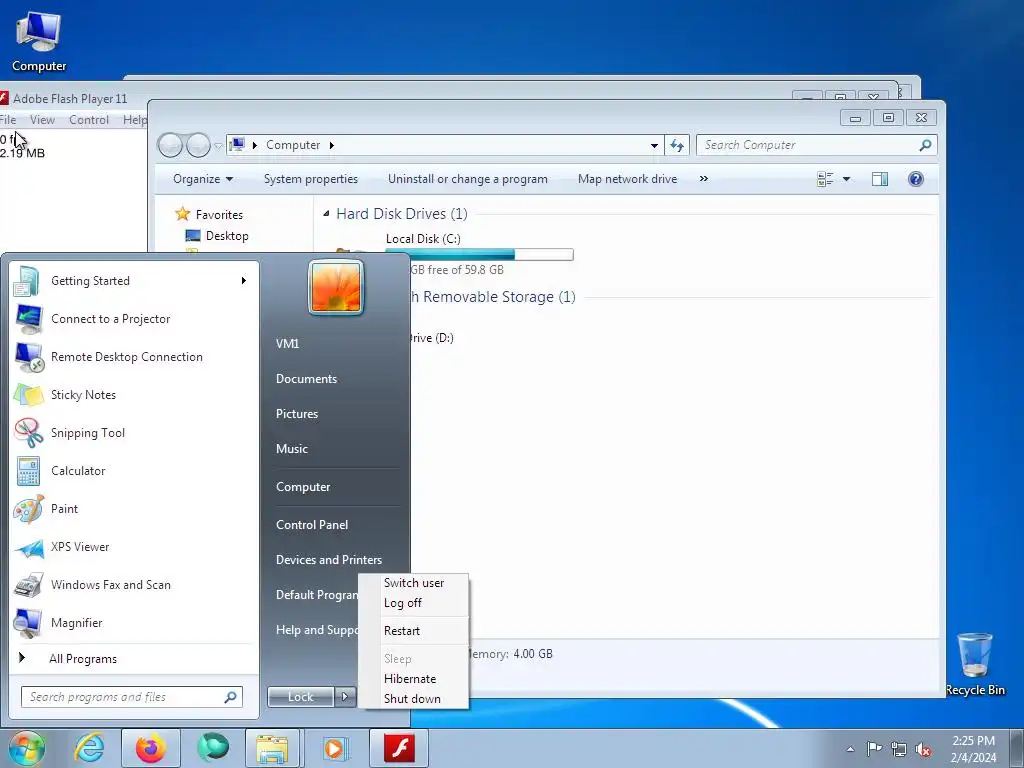Open Paint program
Viewport: 1024px width, 768px height.
tap(134, 509)
